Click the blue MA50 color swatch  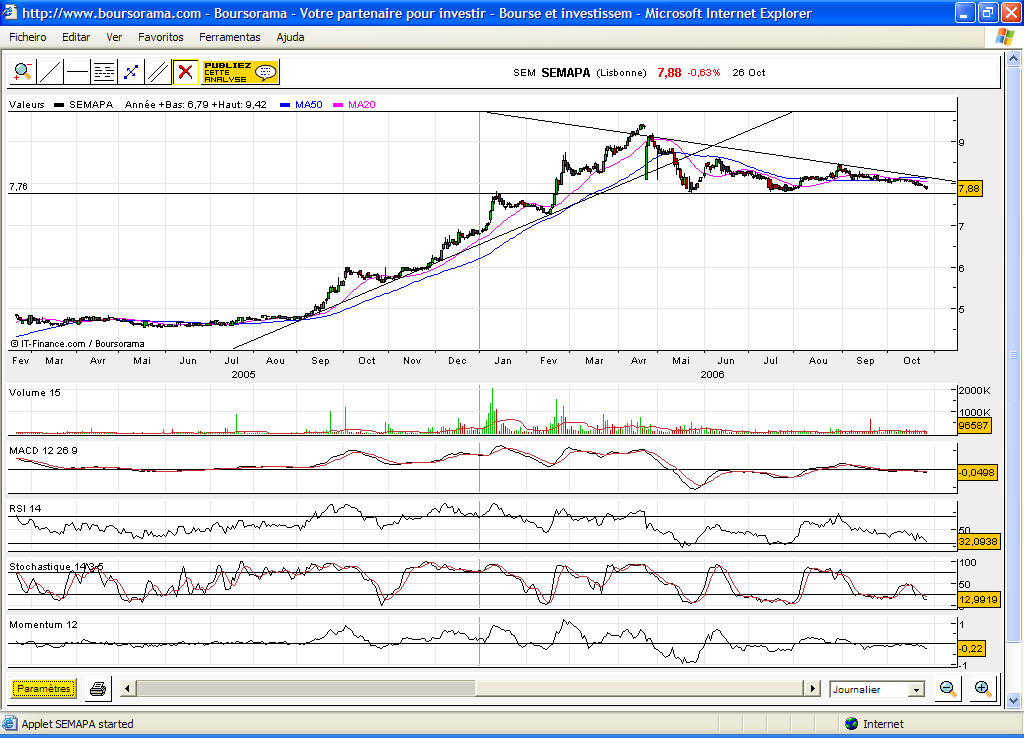click(285, 104)
